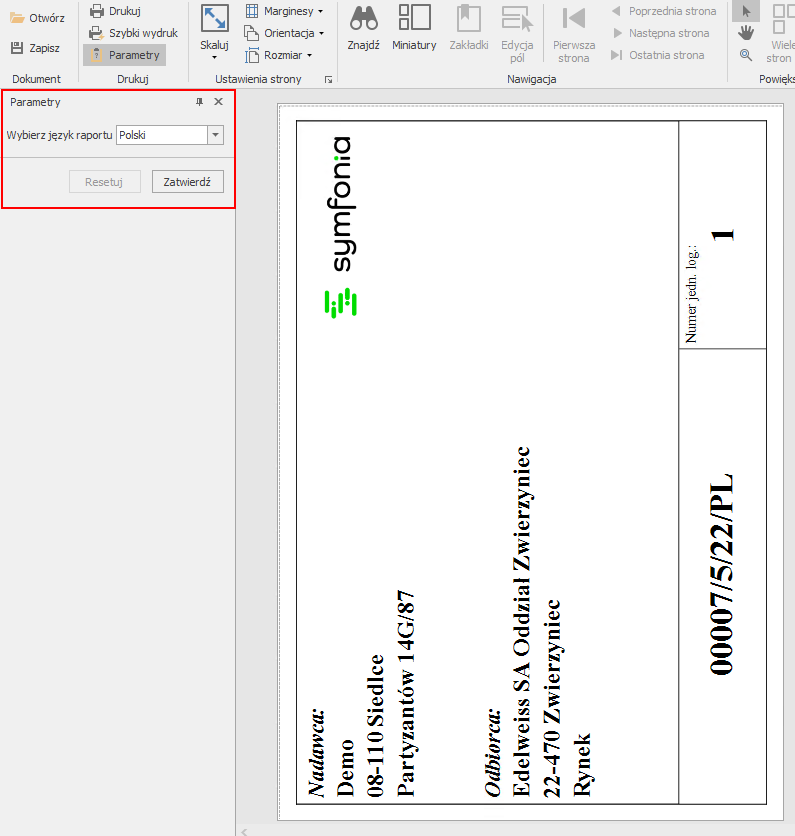Expand the Rozmiar page size menu

coord(280,55)
